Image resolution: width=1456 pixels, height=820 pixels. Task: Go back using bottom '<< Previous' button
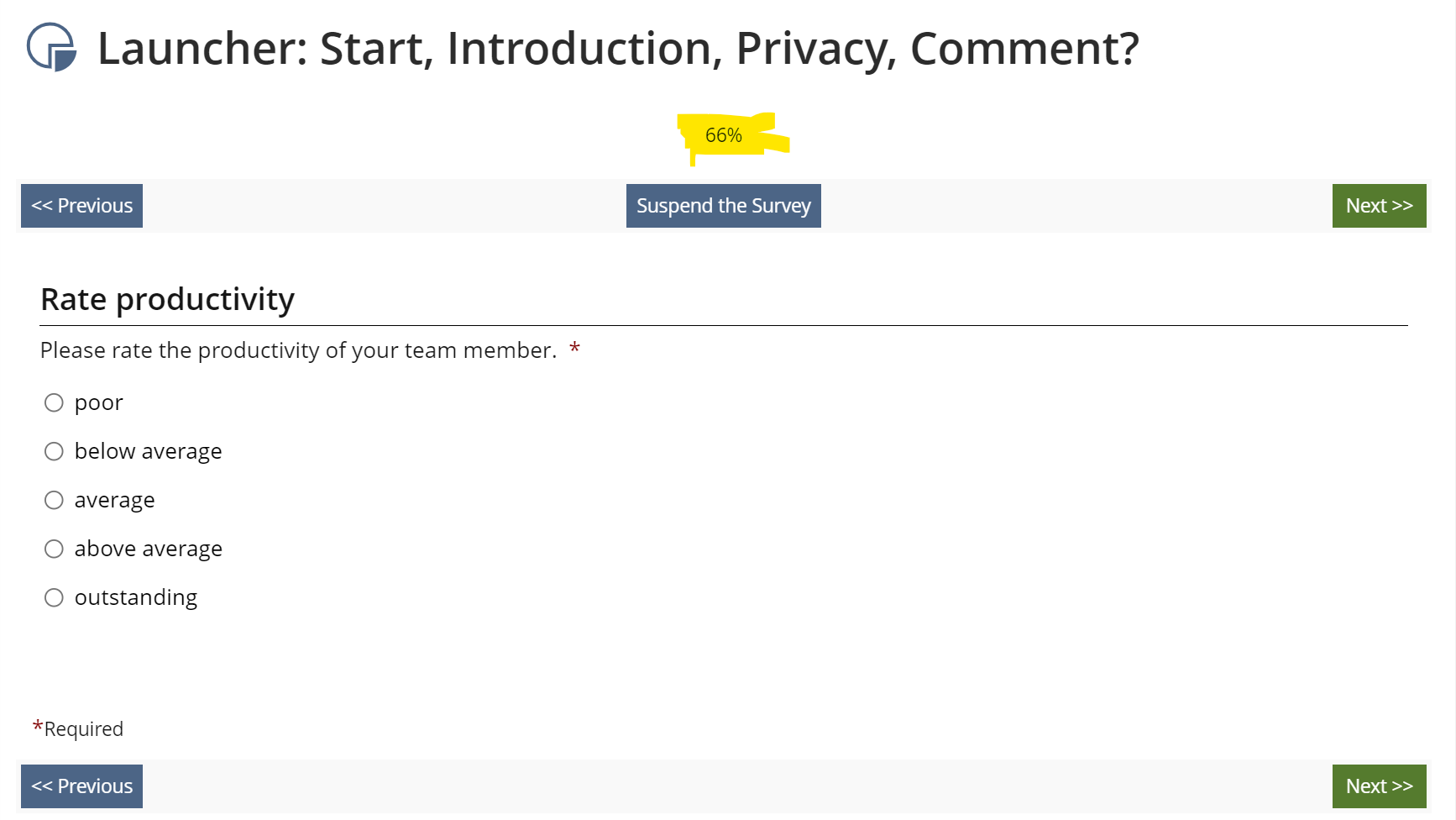pos(81,786)
